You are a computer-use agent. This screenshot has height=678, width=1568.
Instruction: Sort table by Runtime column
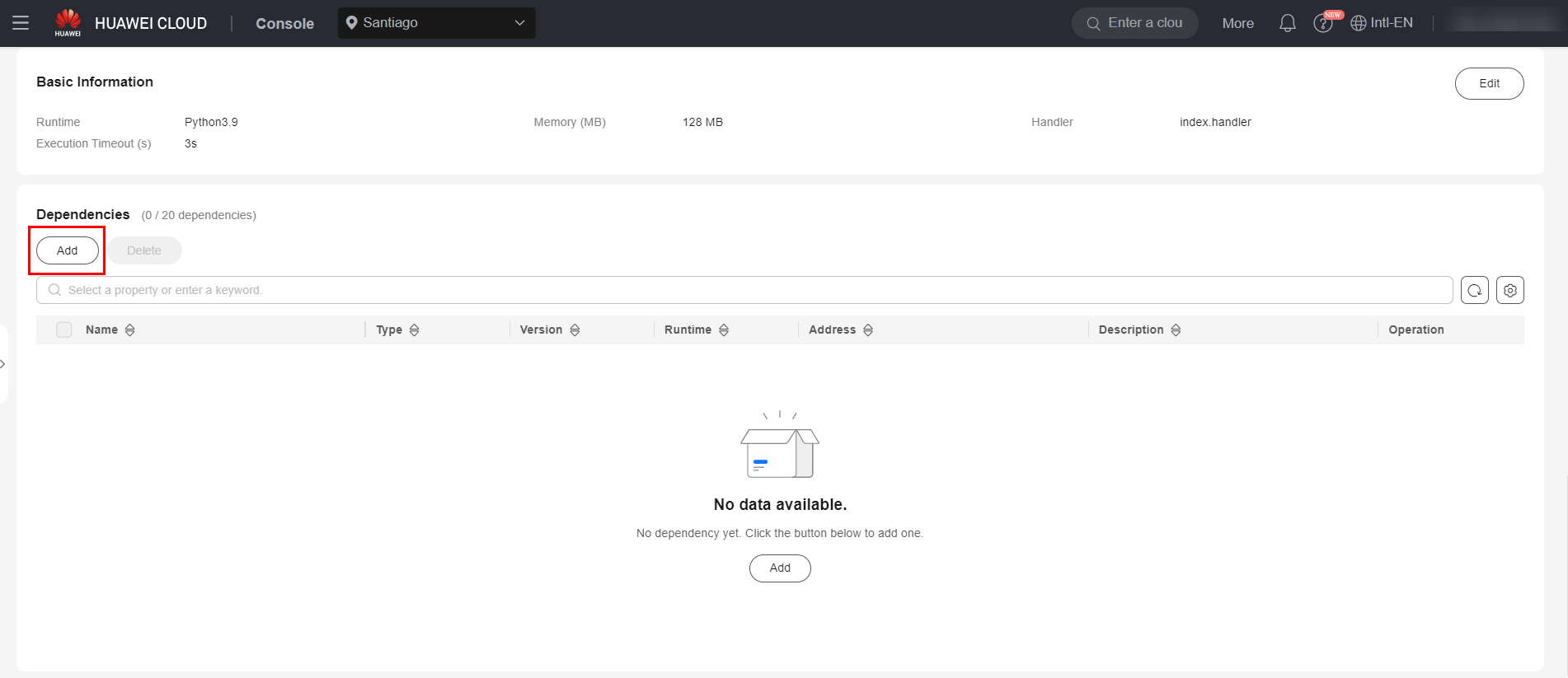tap(723, 330)
